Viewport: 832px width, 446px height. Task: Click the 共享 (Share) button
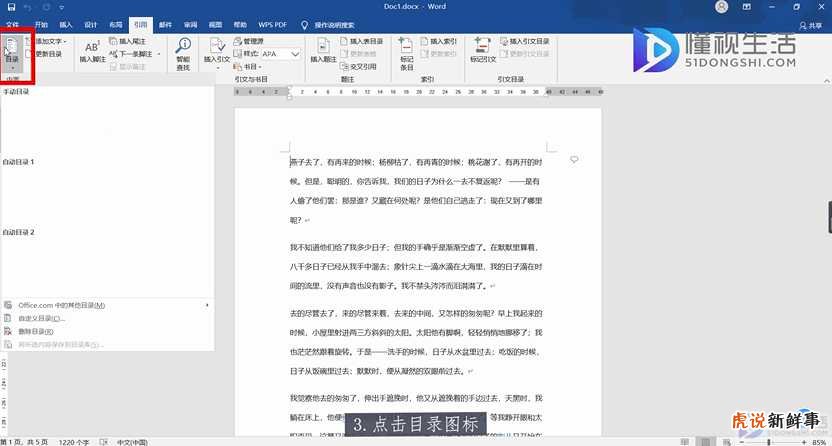(811, 25)
